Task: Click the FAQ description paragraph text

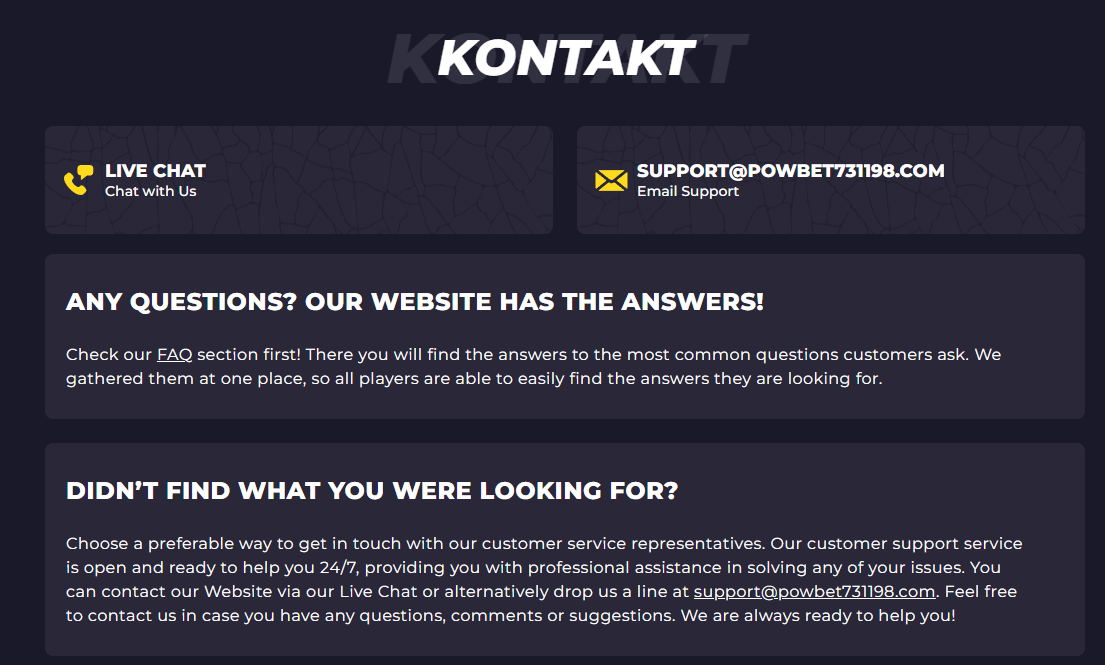Action: (533, 366)
